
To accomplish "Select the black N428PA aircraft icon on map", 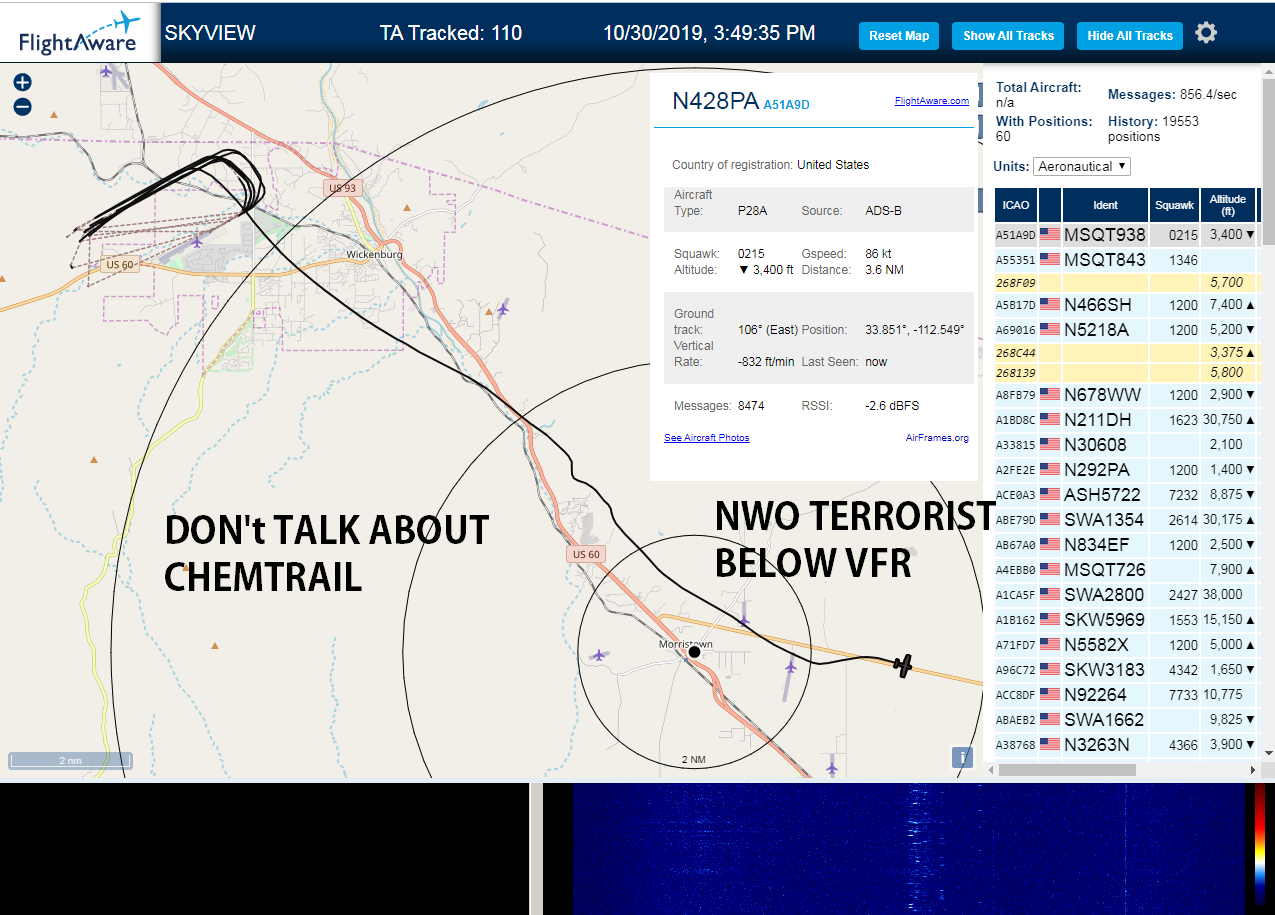I will 903,665.
